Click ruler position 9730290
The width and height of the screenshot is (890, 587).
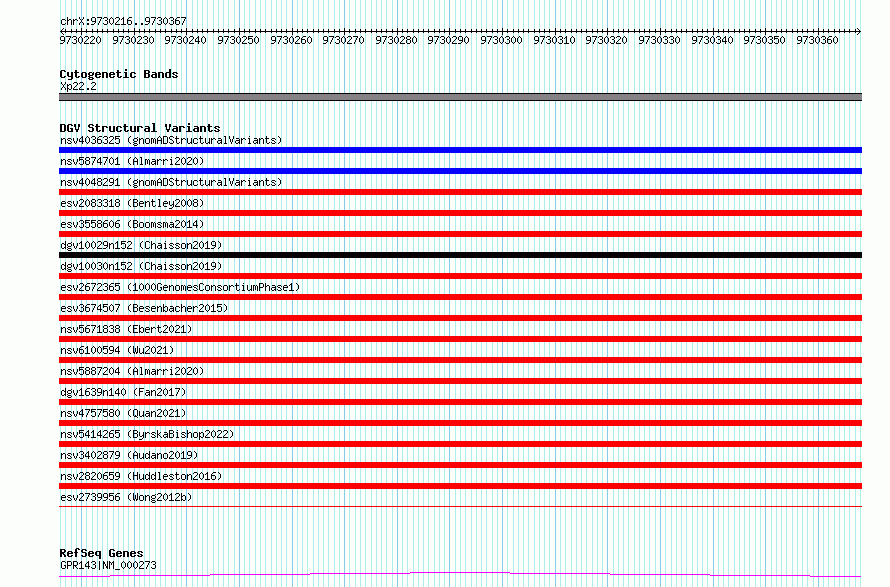point(448,40)
